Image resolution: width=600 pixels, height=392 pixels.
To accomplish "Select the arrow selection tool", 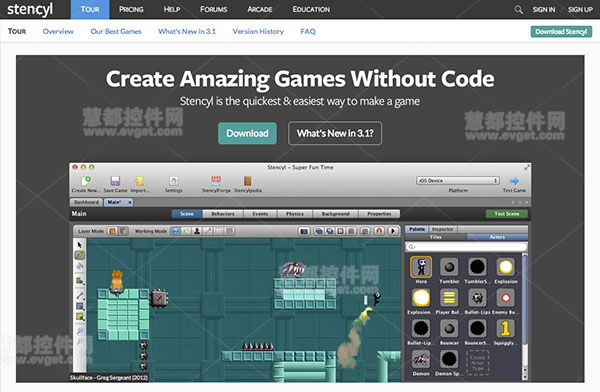I will (80, 245).
